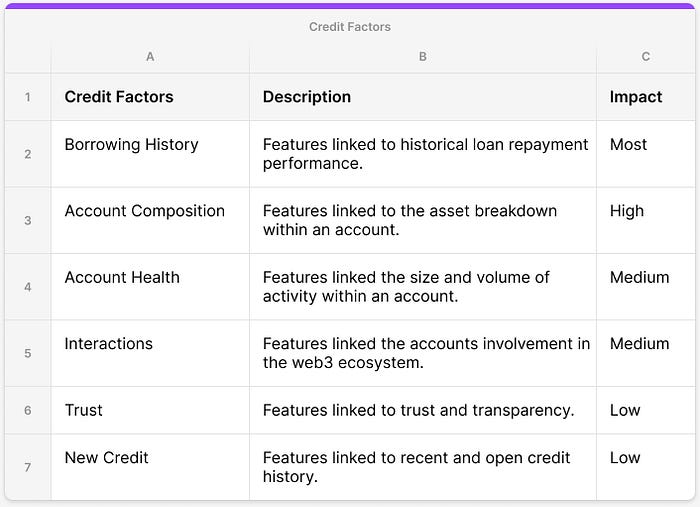The height and width of the screenshot is (507, 700).
Task: Select row 3 number header
Action: tap(28, 220)
